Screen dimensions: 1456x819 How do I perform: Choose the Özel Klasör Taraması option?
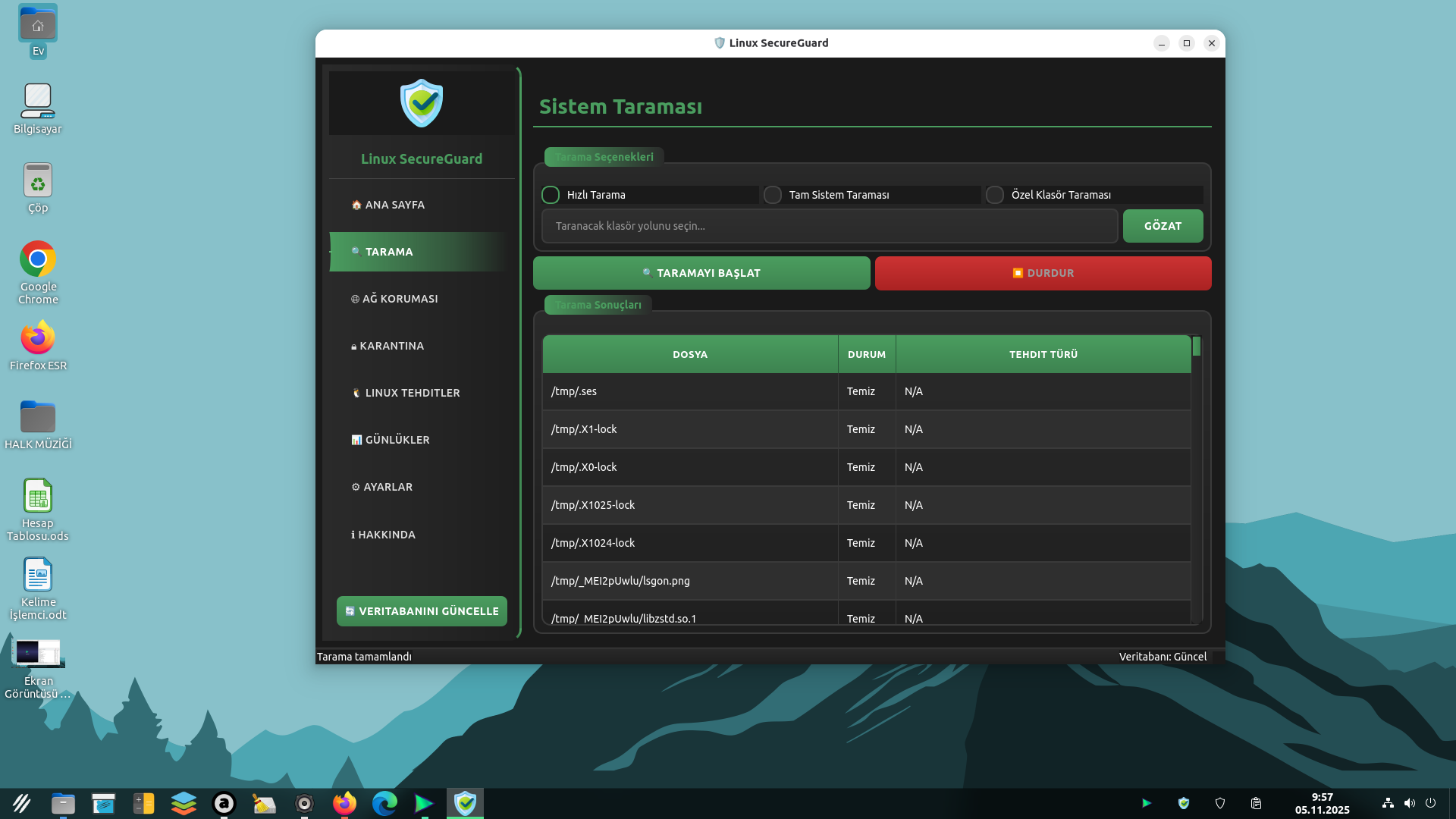[995, 195]
